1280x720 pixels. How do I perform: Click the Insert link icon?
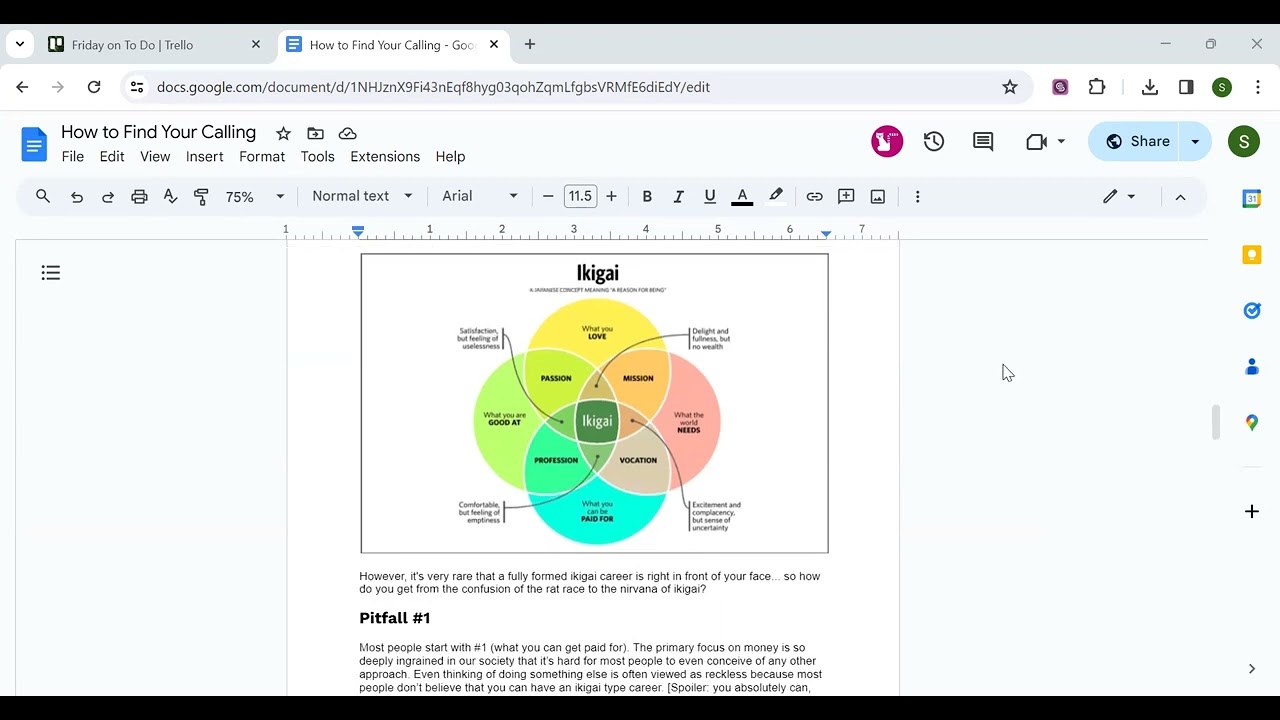point(814,197)
